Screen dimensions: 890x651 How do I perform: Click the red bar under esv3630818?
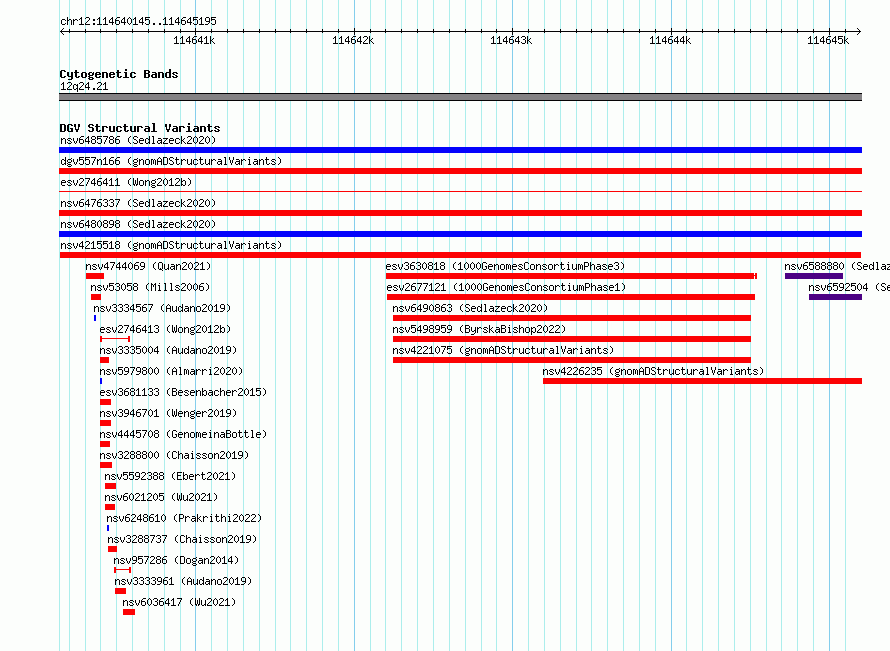coord(571,276)
